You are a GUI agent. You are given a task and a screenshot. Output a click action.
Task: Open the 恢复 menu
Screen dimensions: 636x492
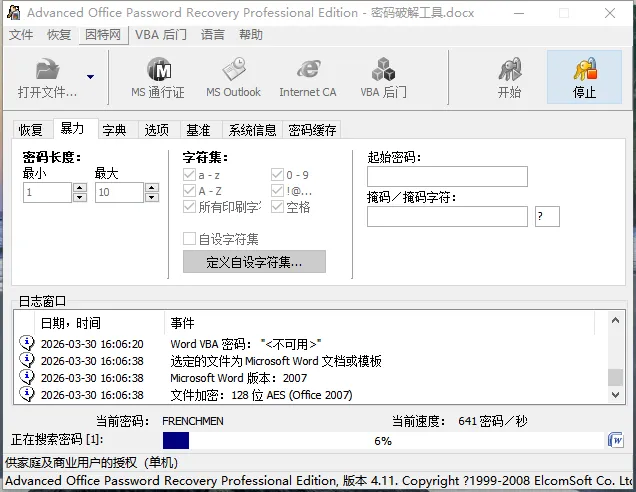click(x=59, y=35)
